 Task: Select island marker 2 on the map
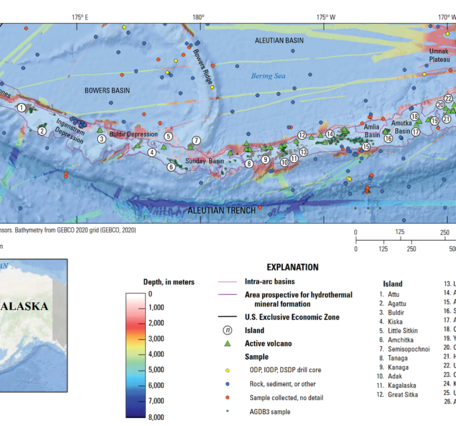pyautogui.click(x=42, y=131)
